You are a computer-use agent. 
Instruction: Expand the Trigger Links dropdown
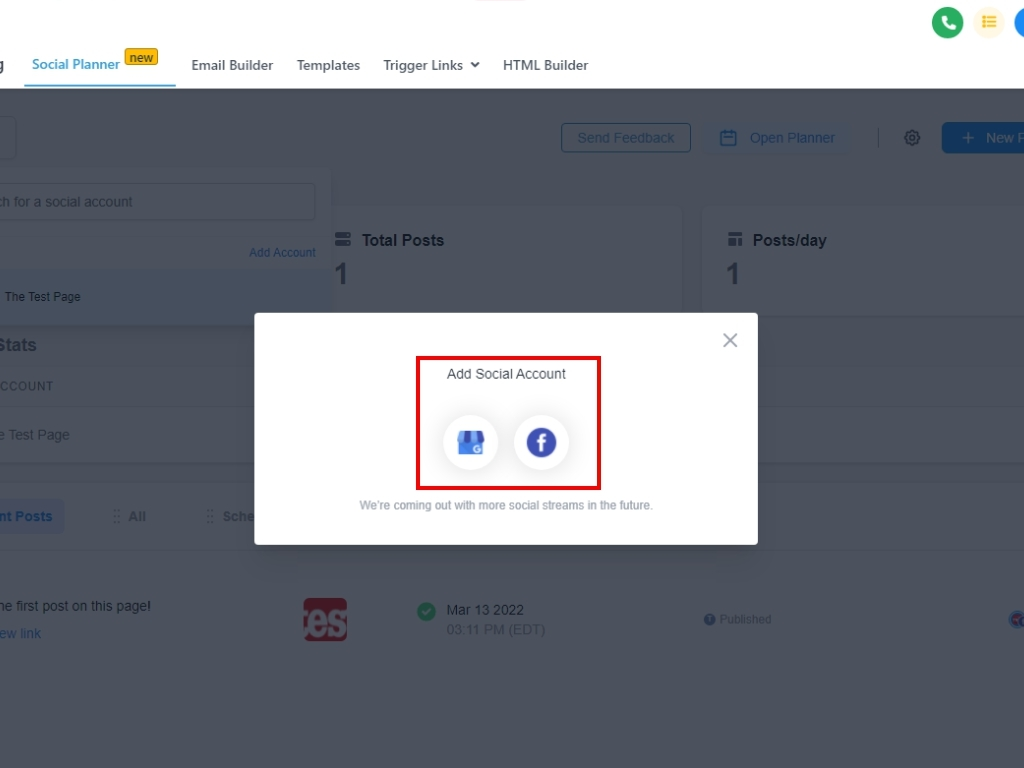point(431,65)
